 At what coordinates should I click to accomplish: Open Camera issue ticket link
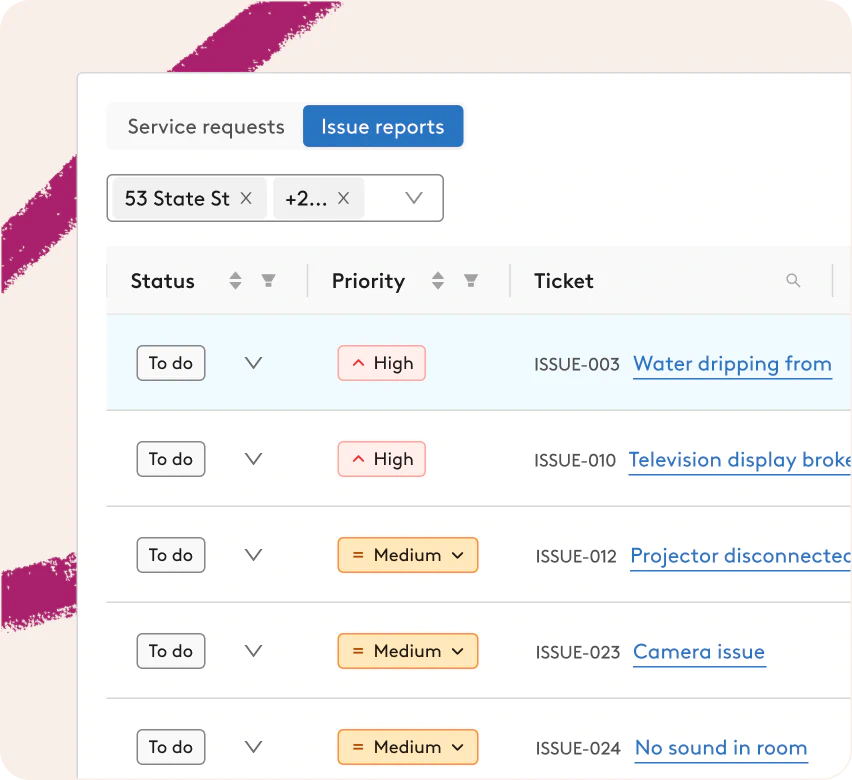[699, 652]
